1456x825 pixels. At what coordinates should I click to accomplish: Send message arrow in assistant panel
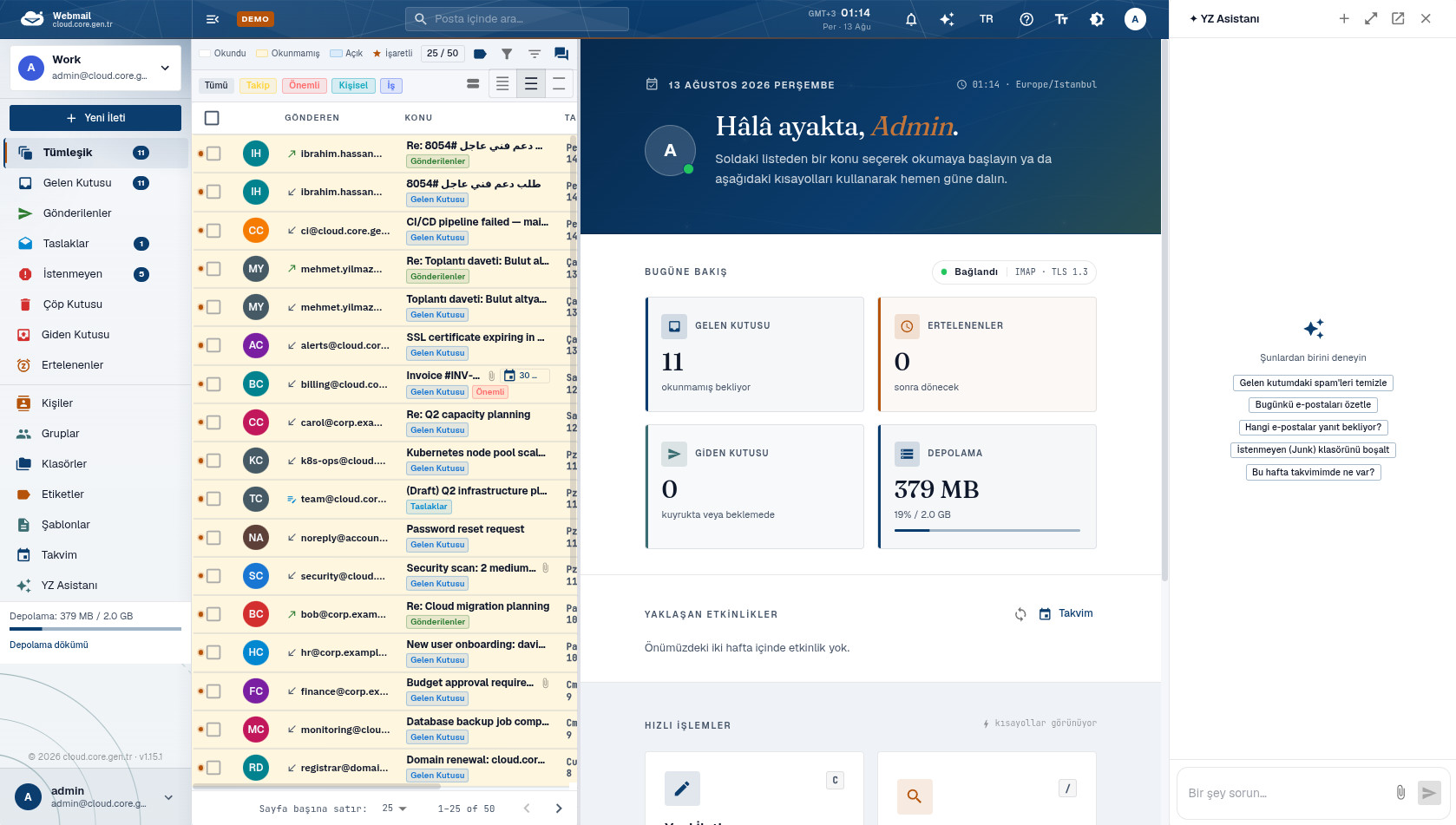[1428, 792]
